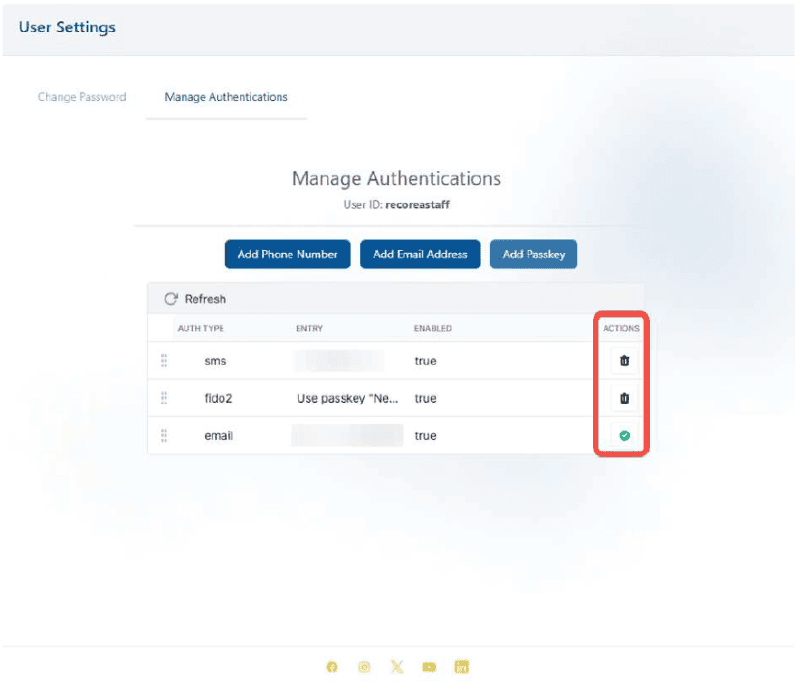Viewport: 800px width, 691px height.
Task: Delete the sms authentication entry
Action: (x=624, y=361)
